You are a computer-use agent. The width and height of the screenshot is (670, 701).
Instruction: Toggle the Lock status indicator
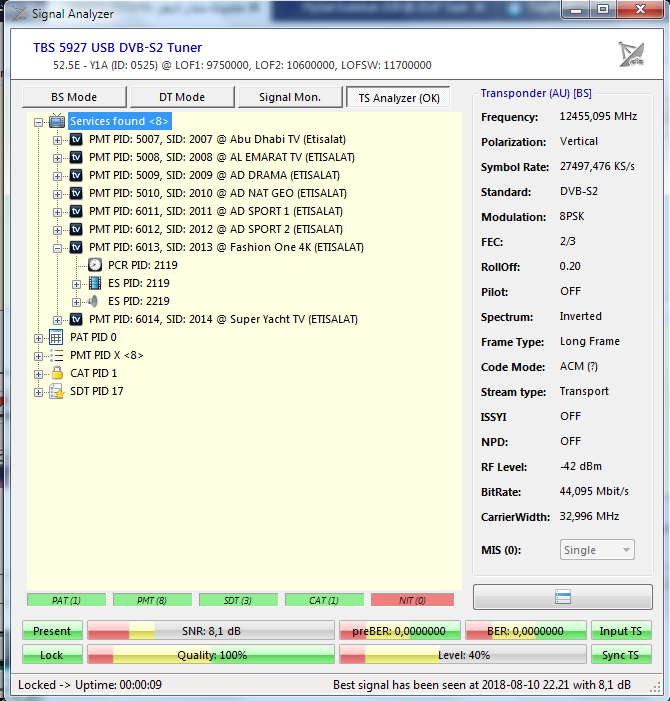pos(52,655)
